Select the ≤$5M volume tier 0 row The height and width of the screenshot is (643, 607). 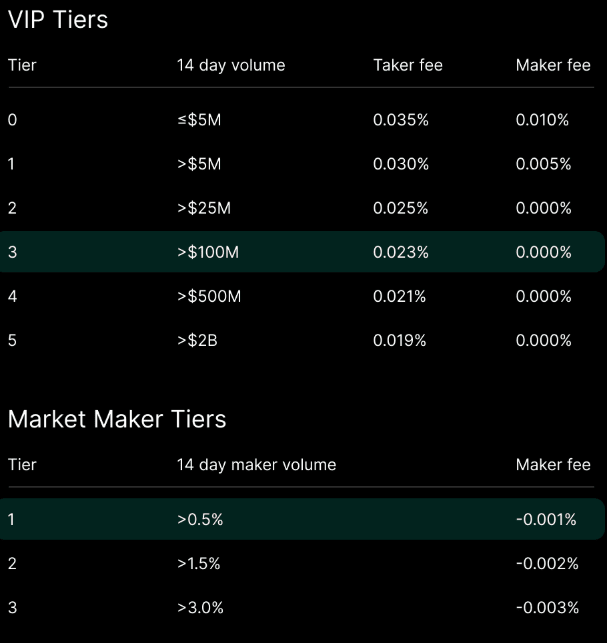(x=302, y=120)
